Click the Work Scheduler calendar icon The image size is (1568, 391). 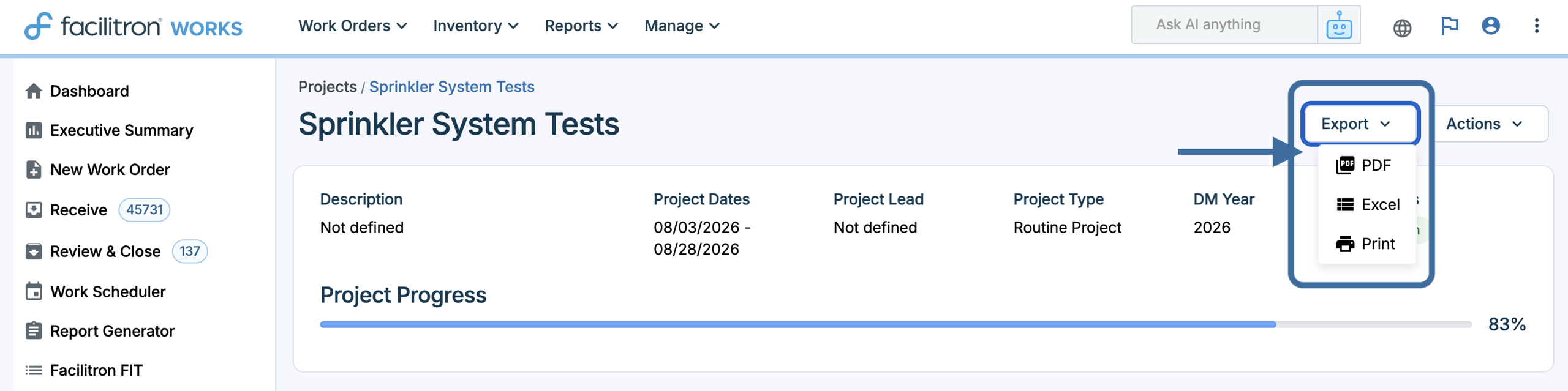point(34,291)
